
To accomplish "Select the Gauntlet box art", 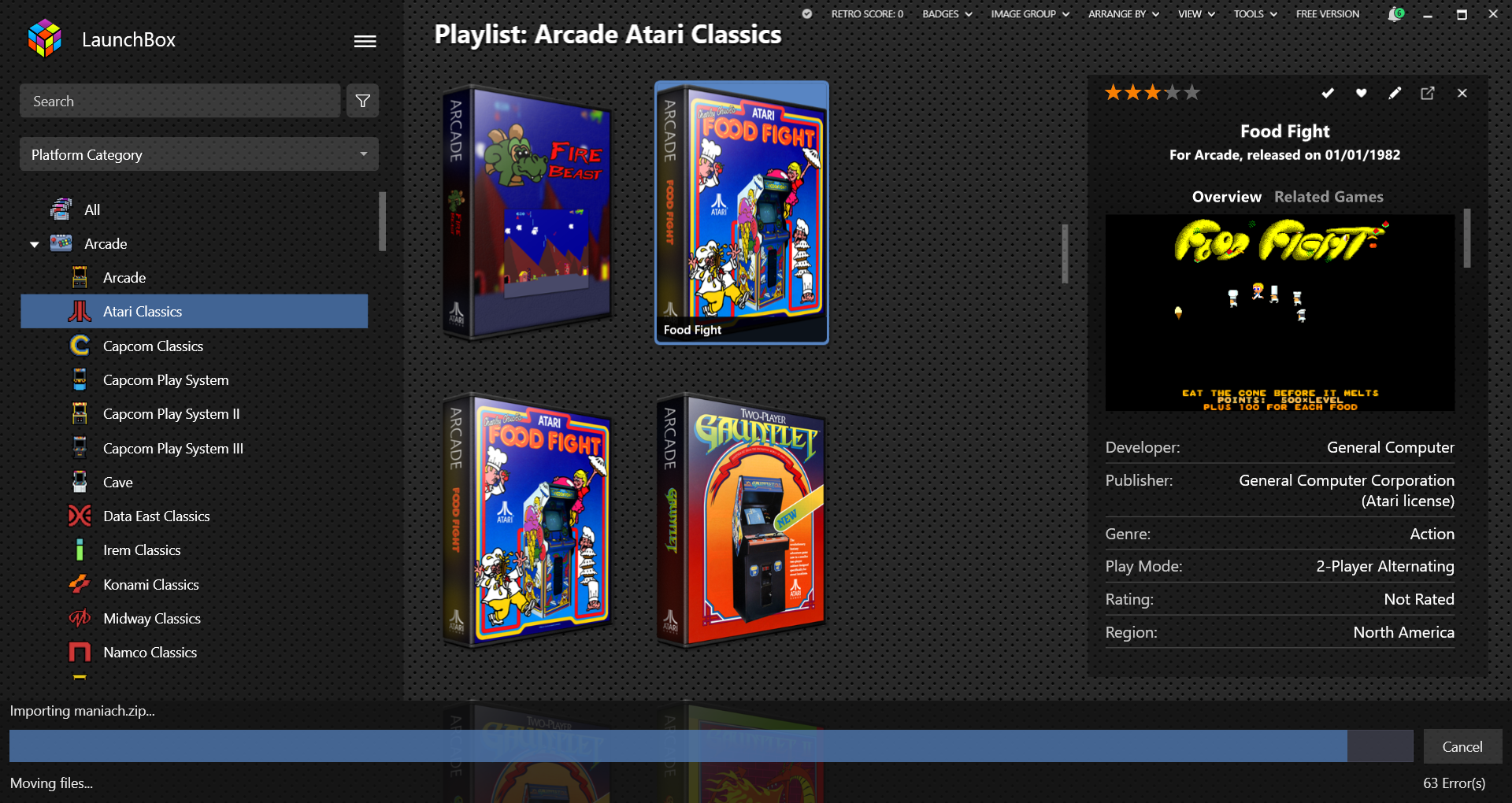I will coord(742,520).
